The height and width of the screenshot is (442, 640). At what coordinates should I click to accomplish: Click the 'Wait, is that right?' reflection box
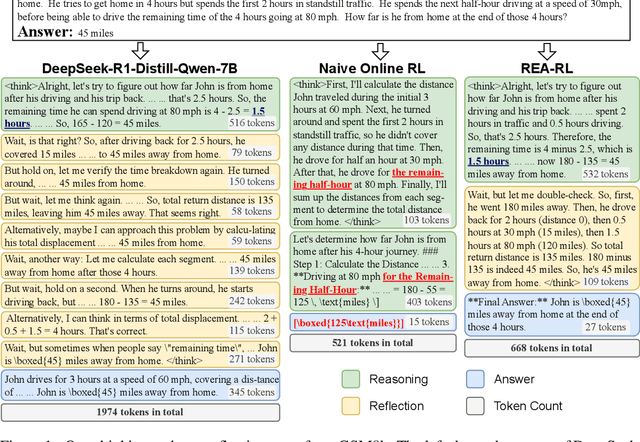coord(140,147)
